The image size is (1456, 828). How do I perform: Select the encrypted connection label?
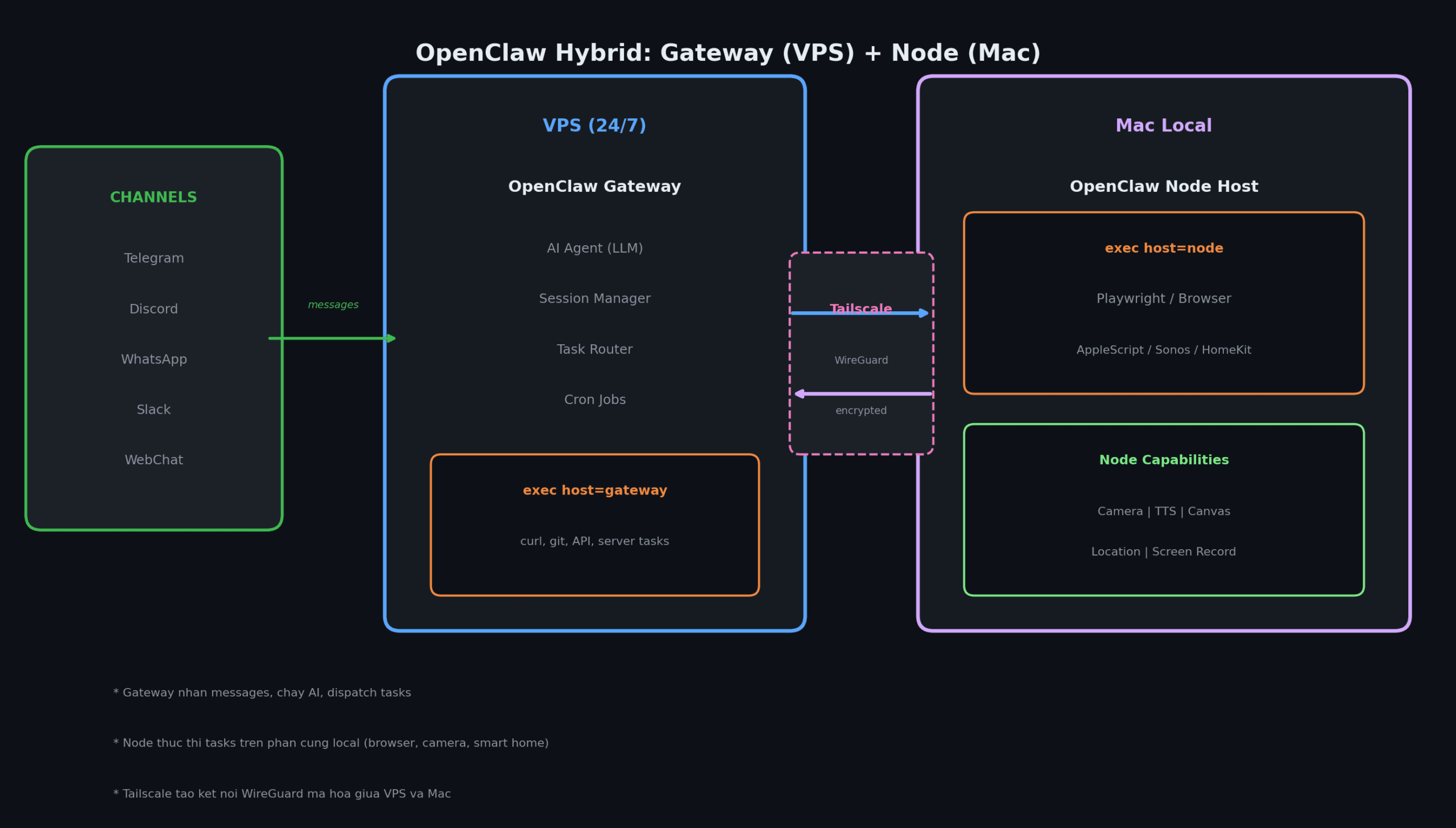(861, 410)
